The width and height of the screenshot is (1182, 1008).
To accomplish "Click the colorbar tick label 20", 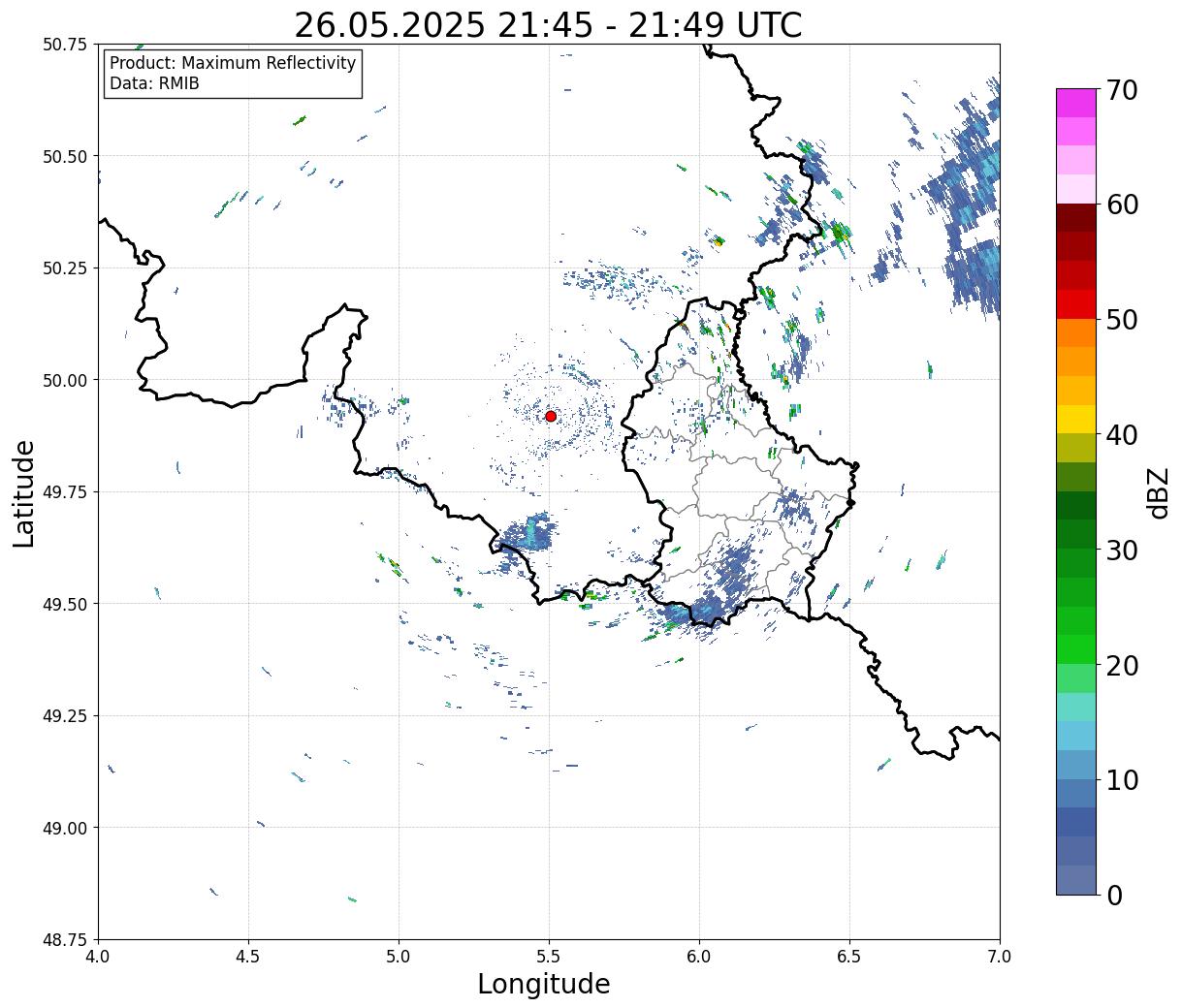I will pos(1123,666).
